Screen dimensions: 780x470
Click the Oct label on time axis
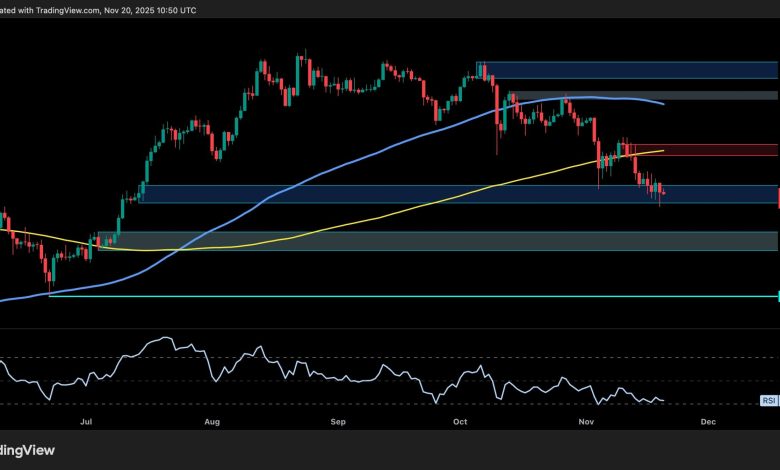(x=459, y=423)
